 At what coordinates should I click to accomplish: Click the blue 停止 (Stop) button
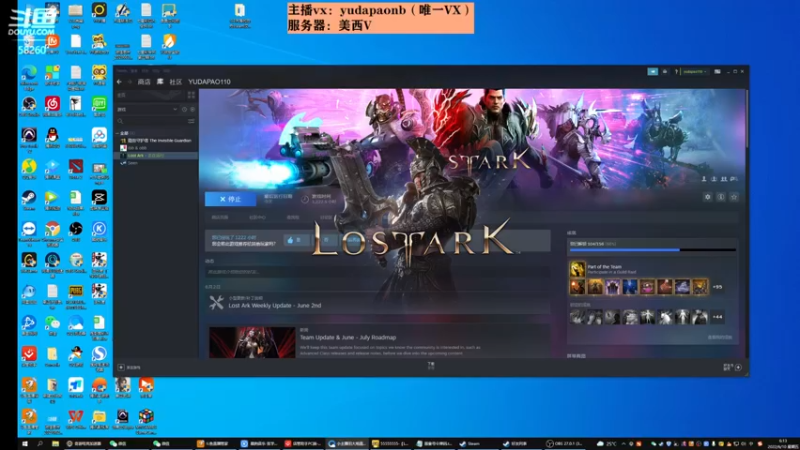pyautogui.click(x=231, y=199)
